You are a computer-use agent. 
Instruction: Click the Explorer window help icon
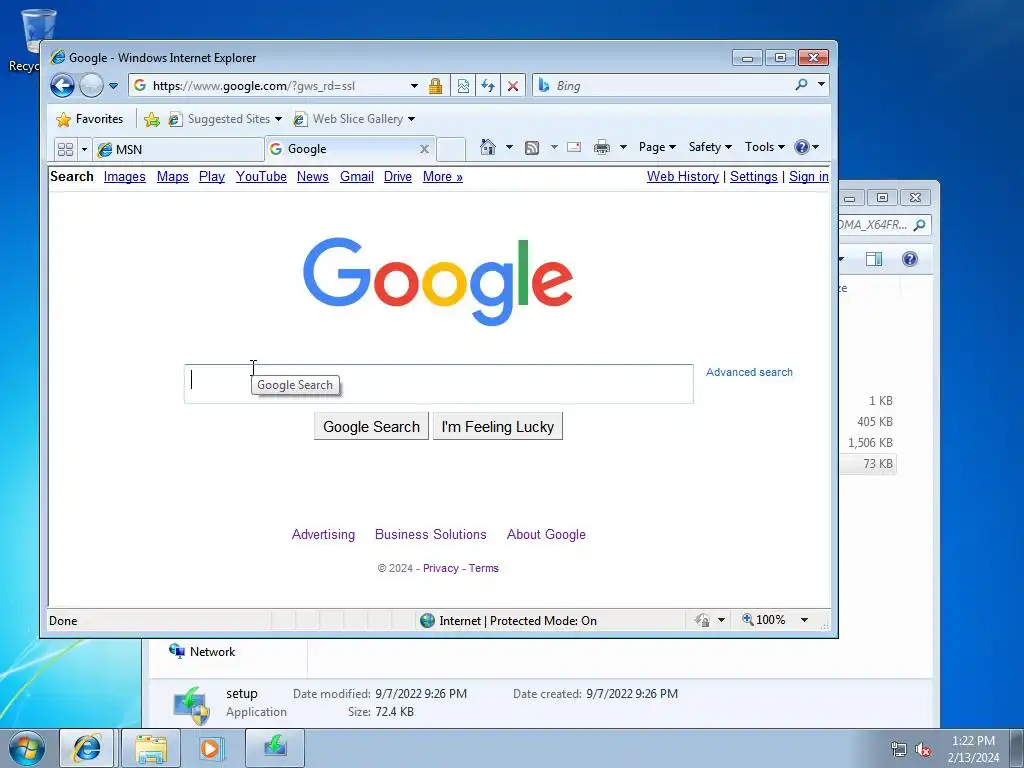pos(910,259)
